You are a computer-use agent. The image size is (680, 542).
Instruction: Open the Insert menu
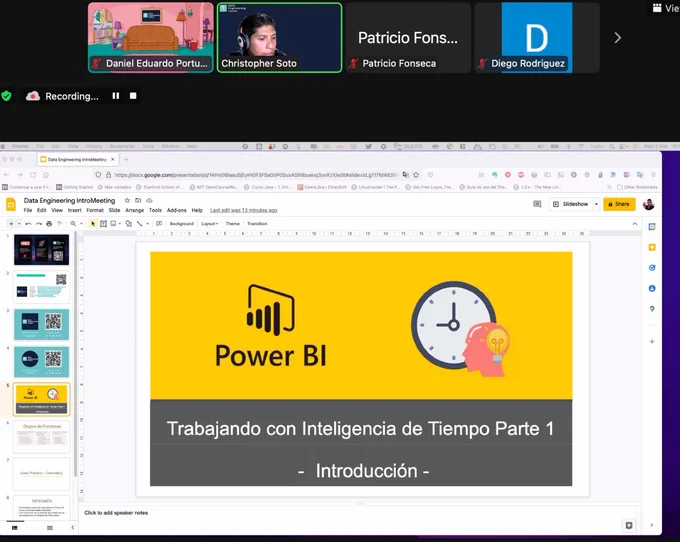pyautogui.click(x=75, y=210)
